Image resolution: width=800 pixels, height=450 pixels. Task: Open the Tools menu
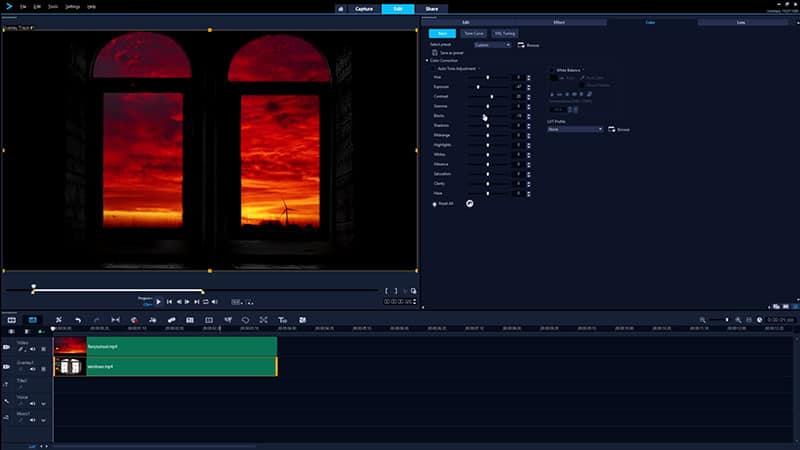53,7
